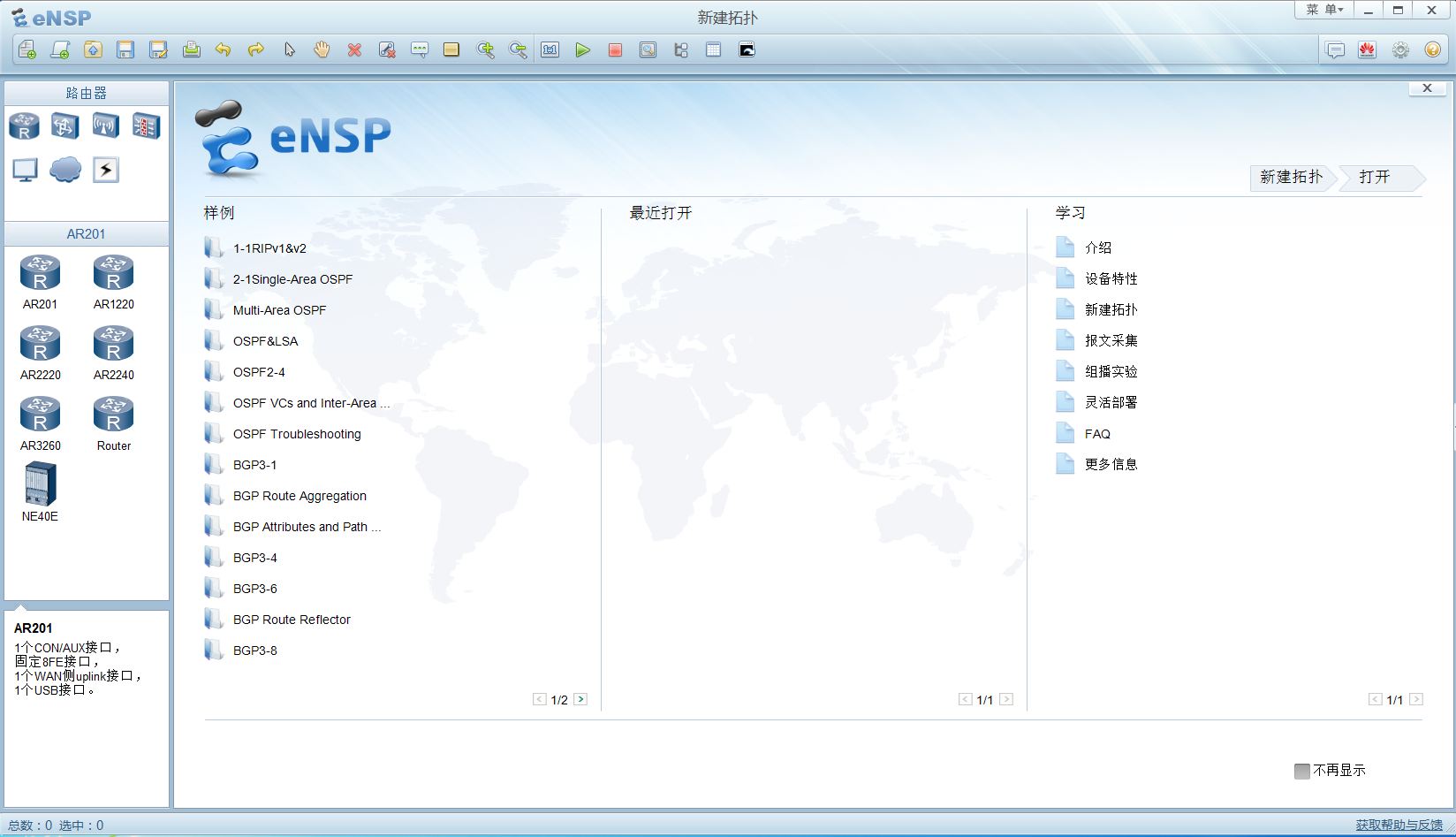Image resolution: width=1456 pixels, height=837 pixels.
Task: Stop devices with the red stop button
Action: click(x=615, y=50)
